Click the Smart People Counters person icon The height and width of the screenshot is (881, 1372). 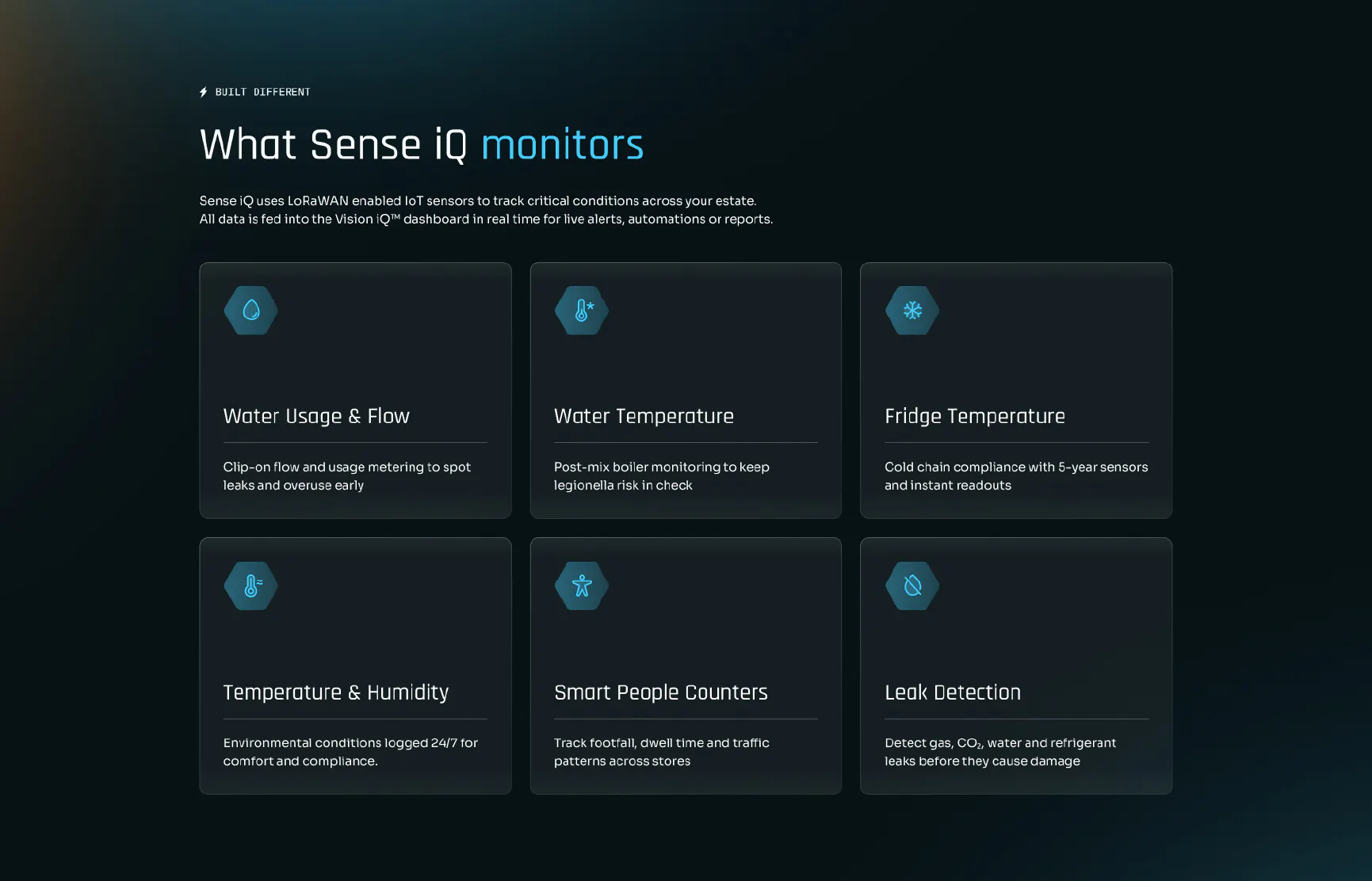pos(581,586)
